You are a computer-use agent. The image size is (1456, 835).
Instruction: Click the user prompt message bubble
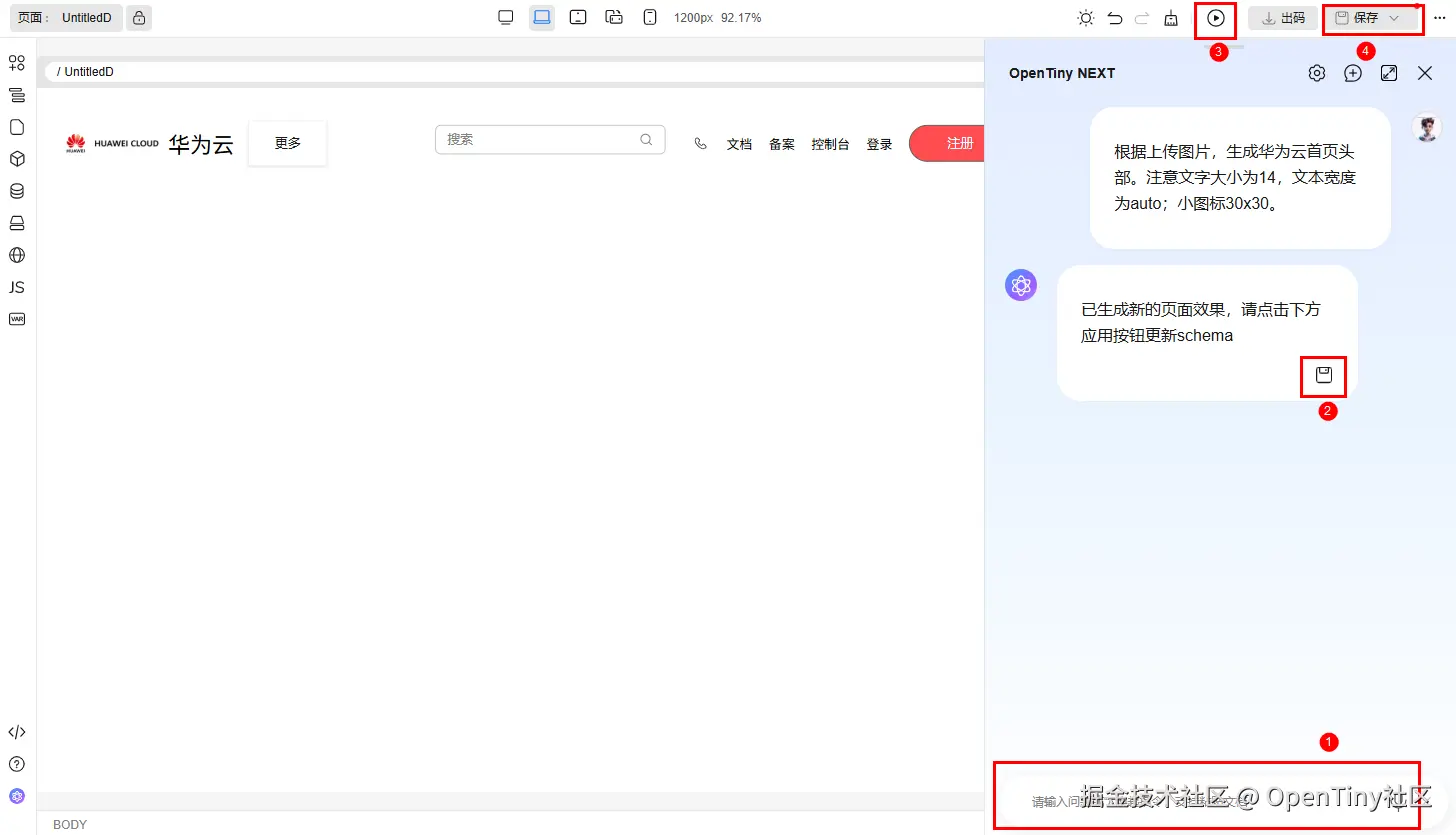pyautogui.click(x=1240, y=178)
